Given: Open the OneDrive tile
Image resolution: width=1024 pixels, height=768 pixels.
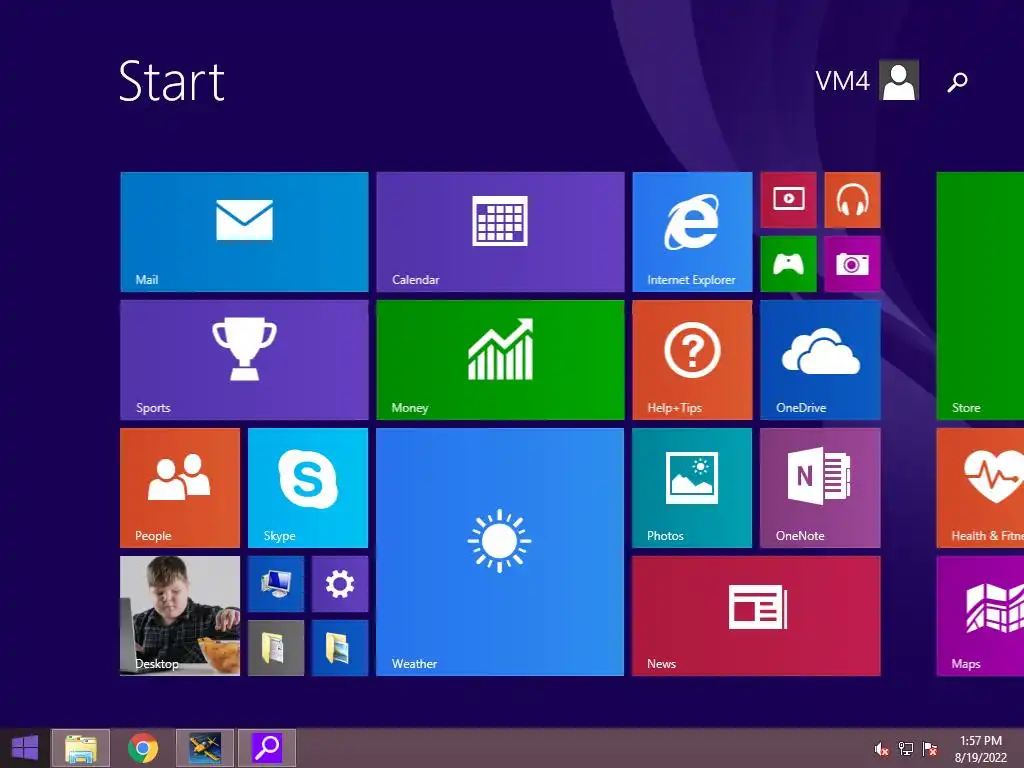Looking at the screenshot, I should coord(820,360).
